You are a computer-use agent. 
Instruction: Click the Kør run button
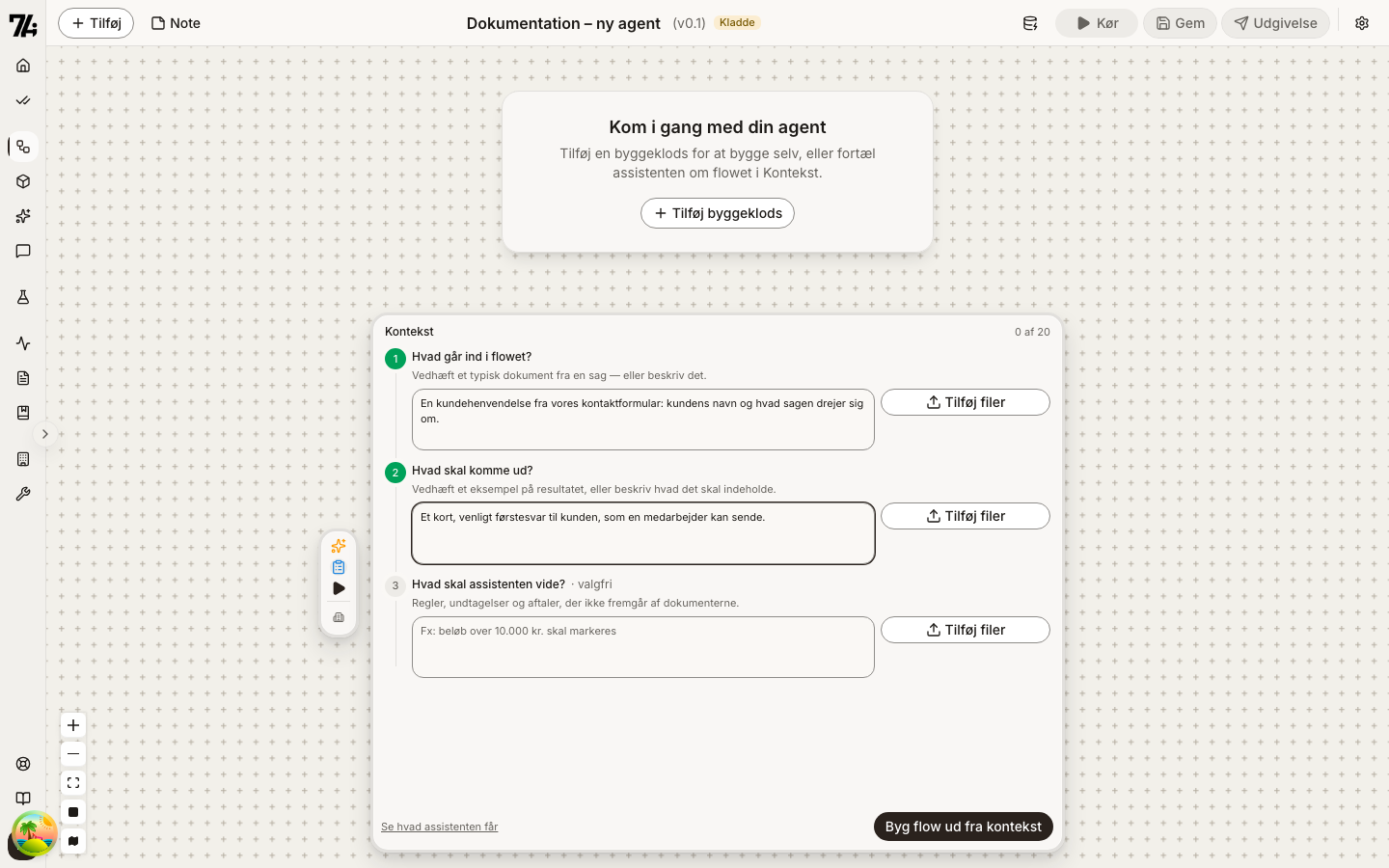(1097, 23)
